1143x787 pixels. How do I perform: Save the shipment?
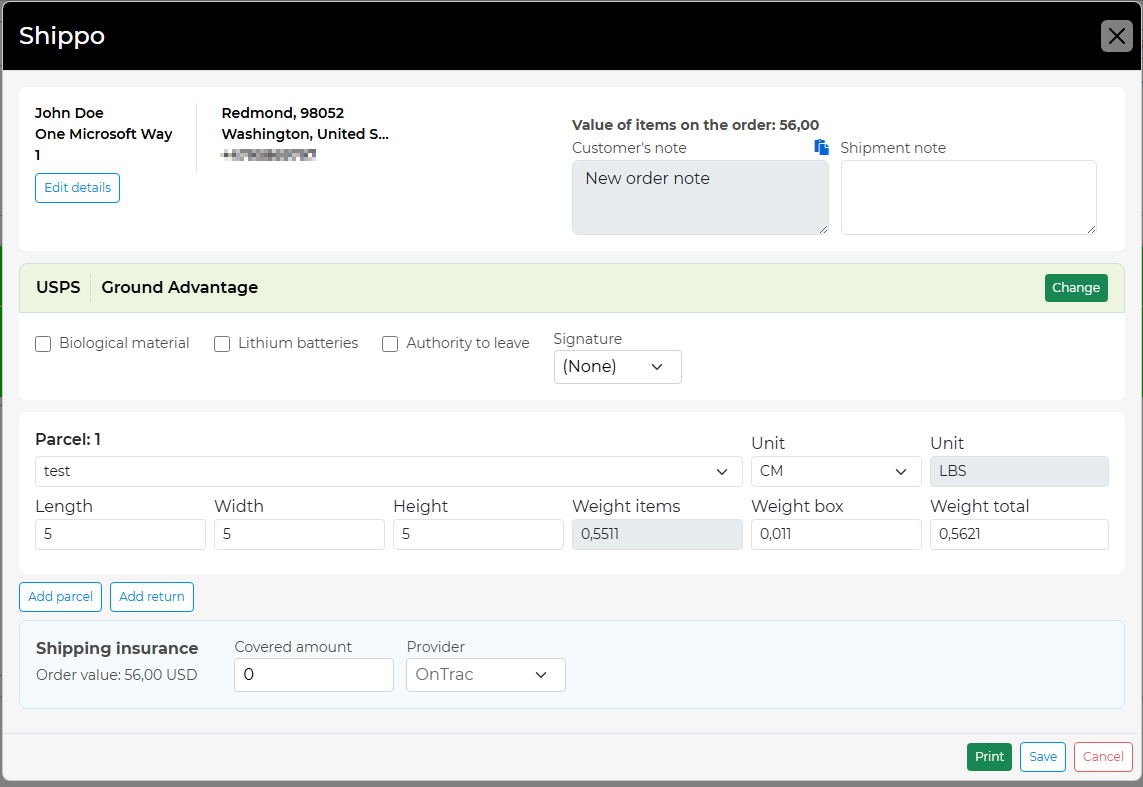[x=1042, y=757]
